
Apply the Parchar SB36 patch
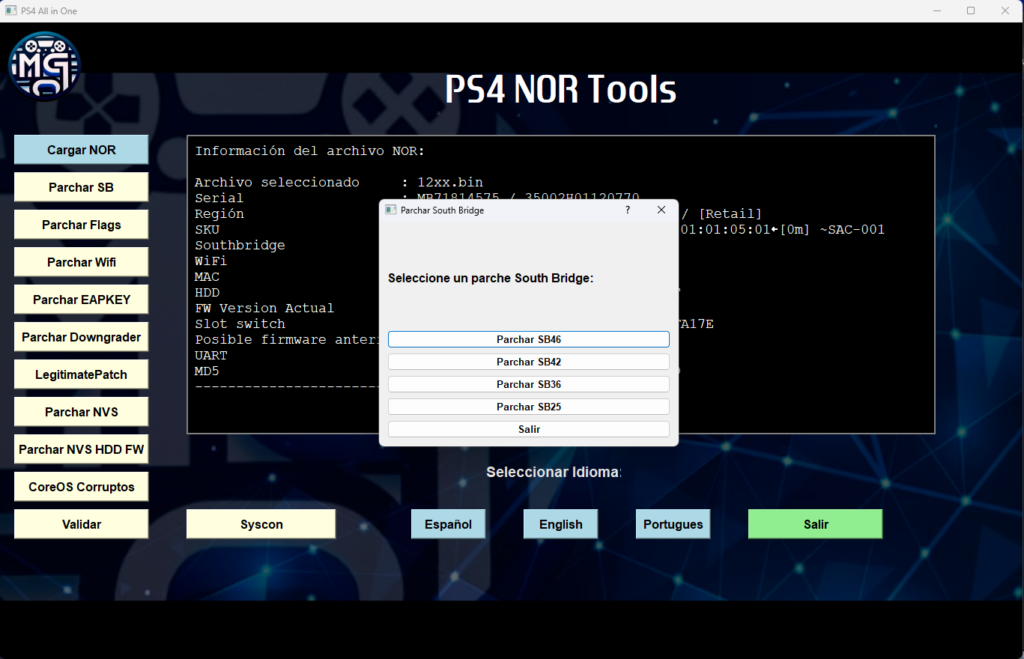pos(528,384)
